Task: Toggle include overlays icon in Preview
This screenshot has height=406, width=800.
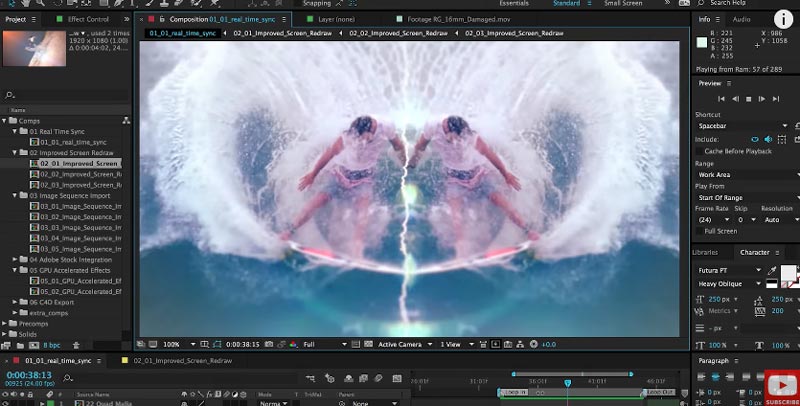Action: click(x=782, y=139)
